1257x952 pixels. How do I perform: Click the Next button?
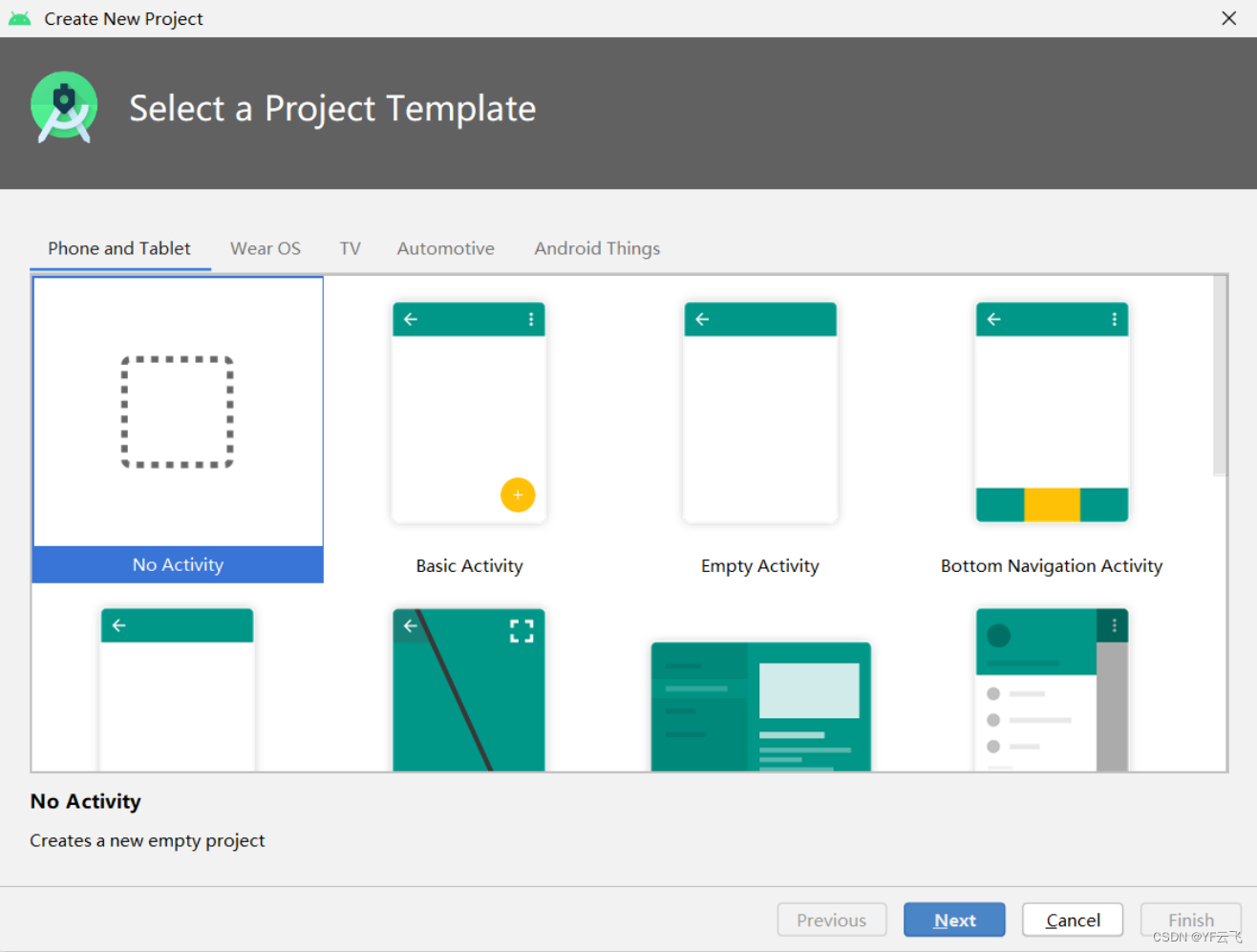click(x=954, y=920)
